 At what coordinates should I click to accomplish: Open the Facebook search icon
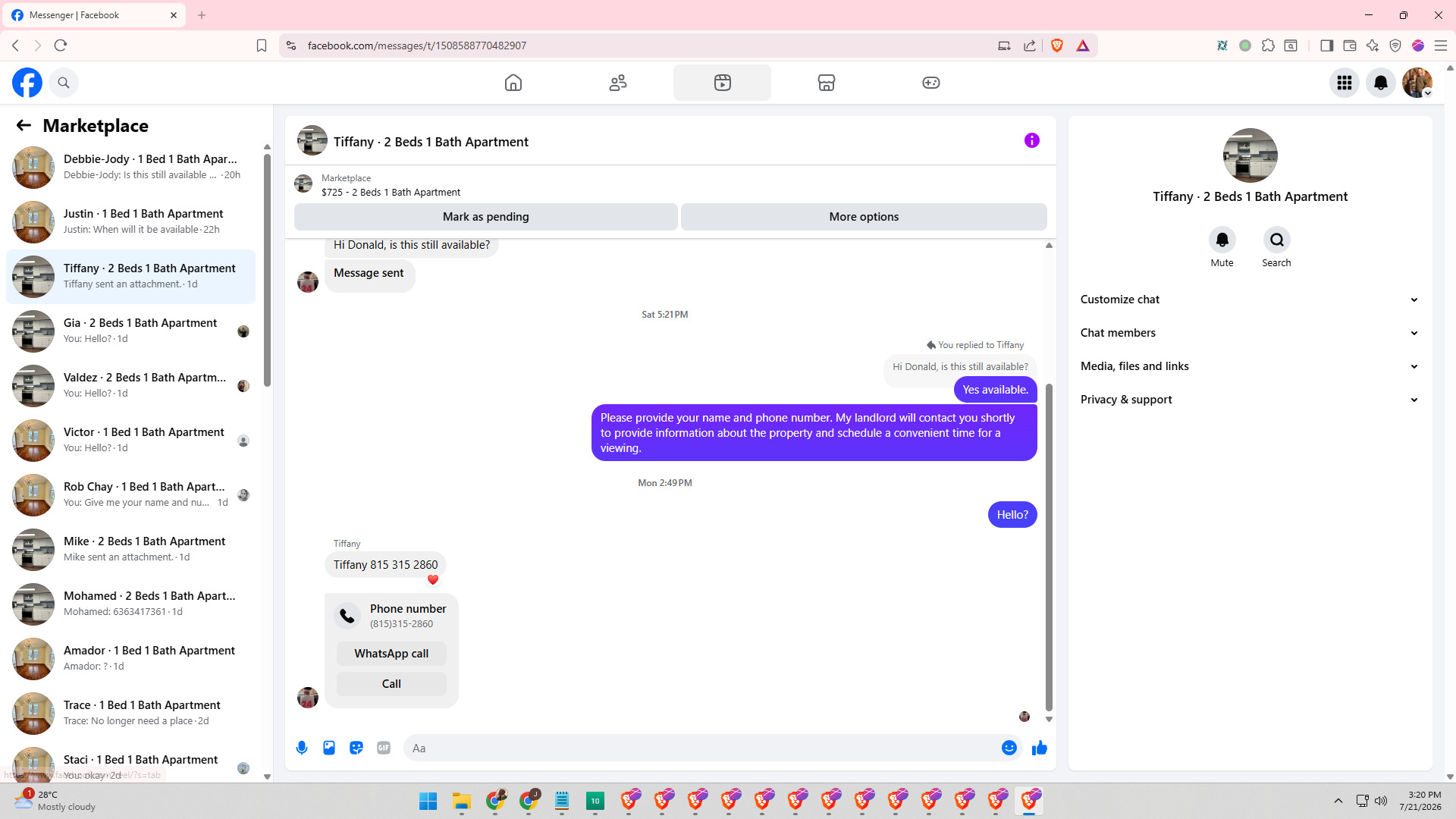[x=64, y=83]
